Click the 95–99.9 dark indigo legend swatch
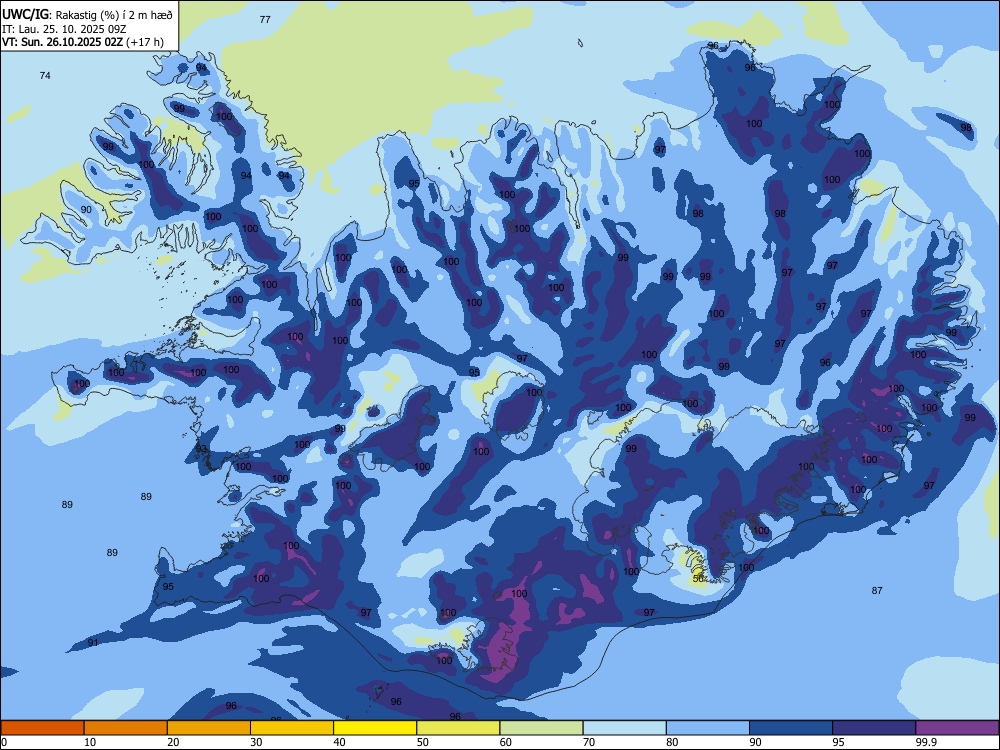Screen dimensions: 1000x750 click(x=874, y=728)
